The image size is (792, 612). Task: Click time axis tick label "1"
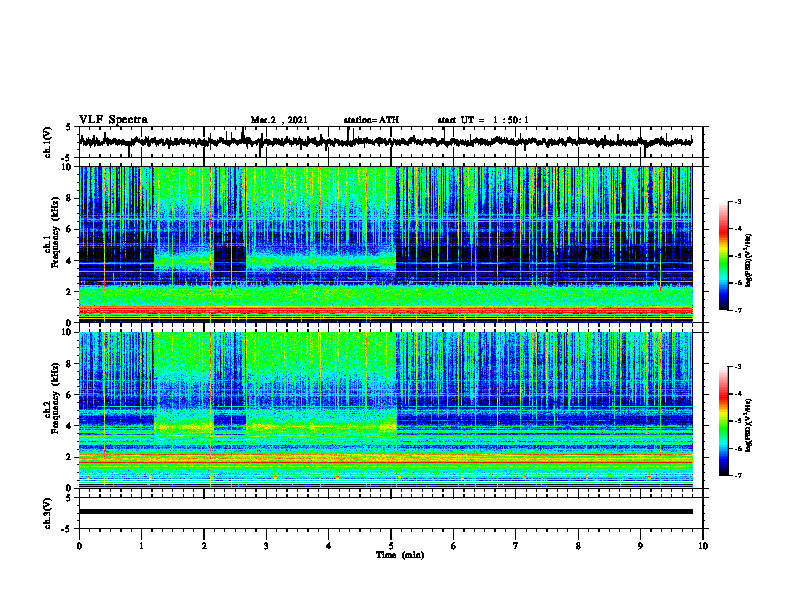[141, 546]
